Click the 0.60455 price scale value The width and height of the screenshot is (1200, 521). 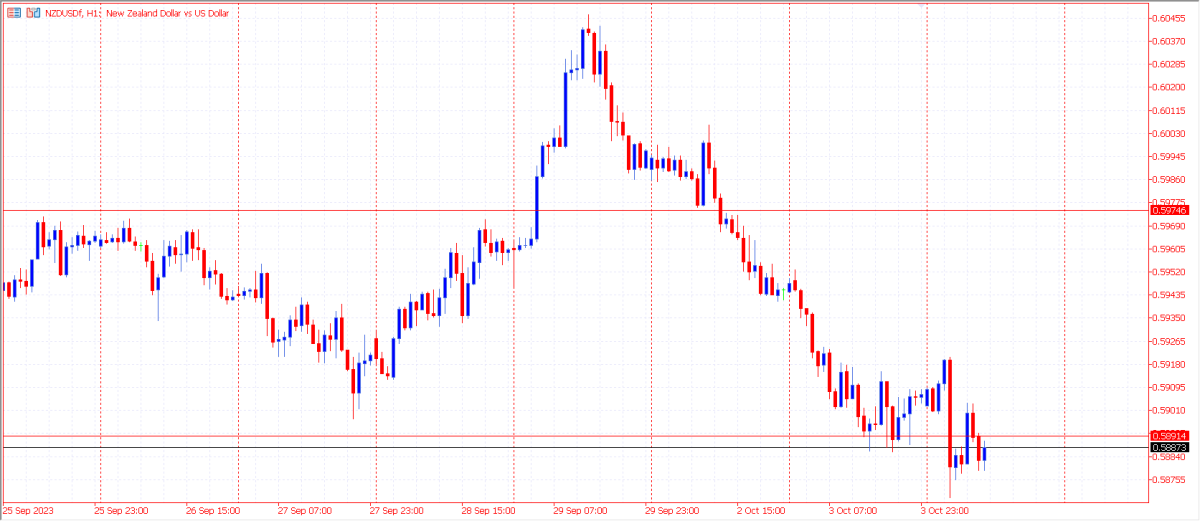[1171, 18]
